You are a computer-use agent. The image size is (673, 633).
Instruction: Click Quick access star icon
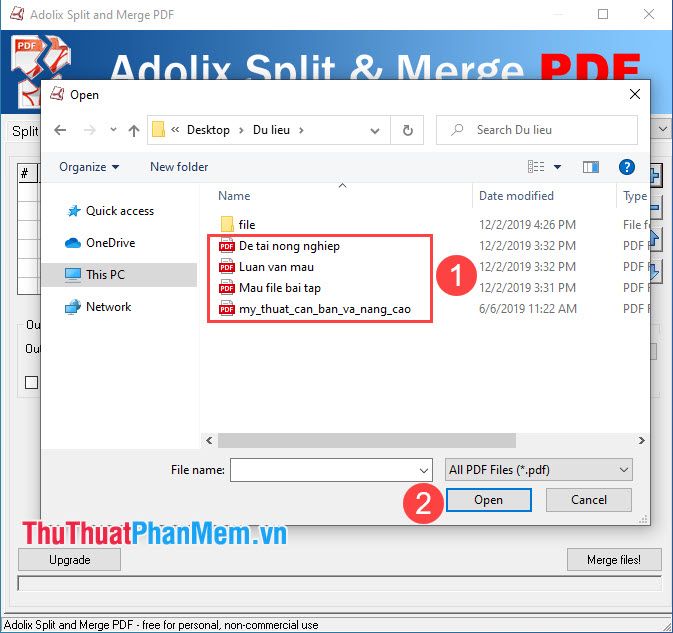point(74,211)
